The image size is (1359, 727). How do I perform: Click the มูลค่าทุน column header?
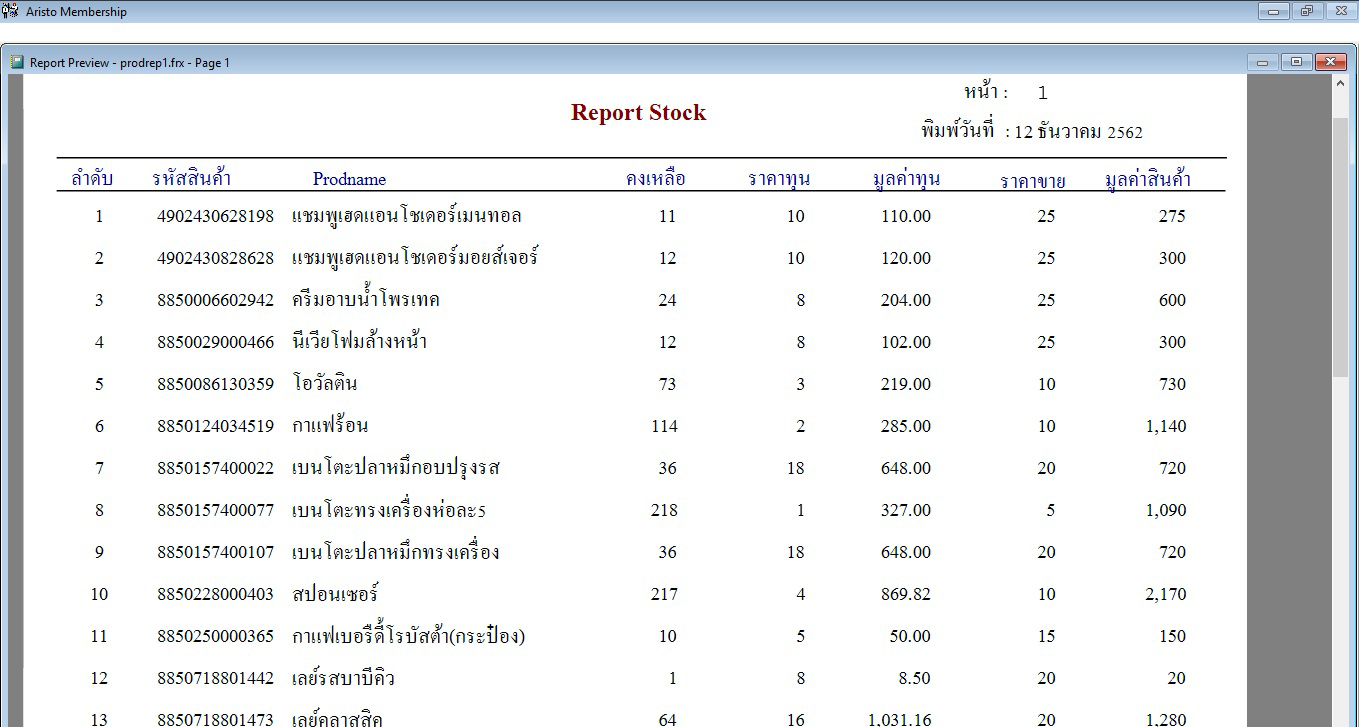click(x=906, y=180)
